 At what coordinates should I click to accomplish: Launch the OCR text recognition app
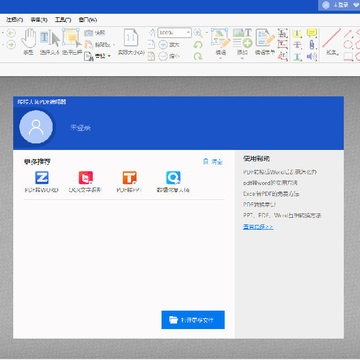click(86, 182)
